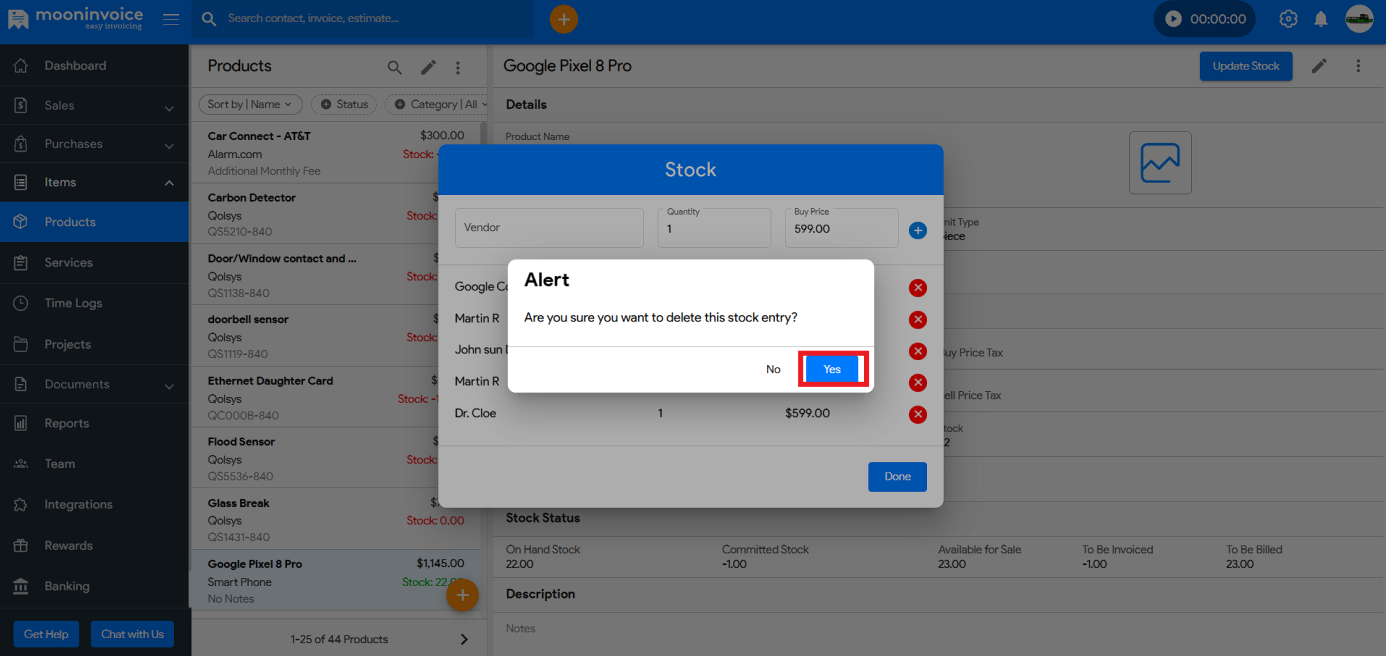The height and width of the screenshot is (656, 1386).
Task: Select the Glass Break product
Action: coord(336,520)
